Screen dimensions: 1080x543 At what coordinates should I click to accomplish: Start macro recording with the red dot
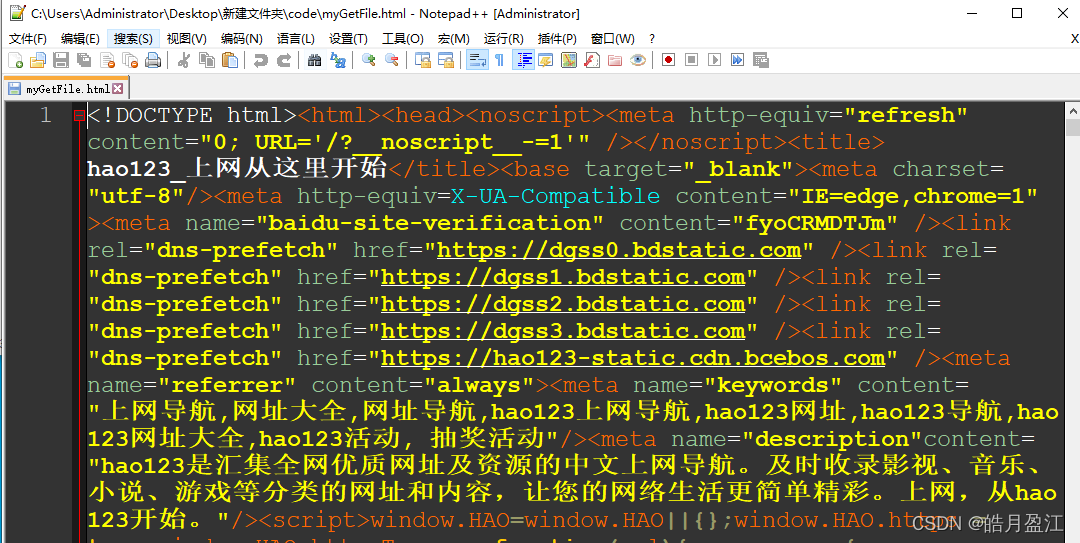[x=668, y=61]
